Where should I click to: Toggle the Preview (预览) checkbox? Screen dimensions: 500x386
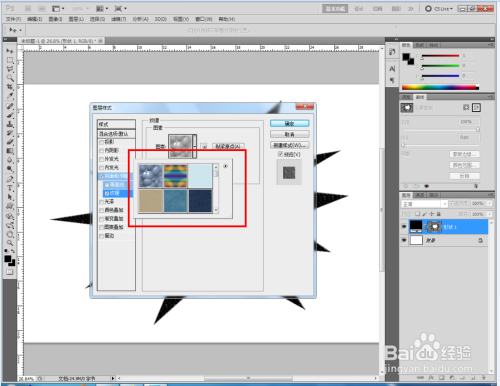[280, 154]
